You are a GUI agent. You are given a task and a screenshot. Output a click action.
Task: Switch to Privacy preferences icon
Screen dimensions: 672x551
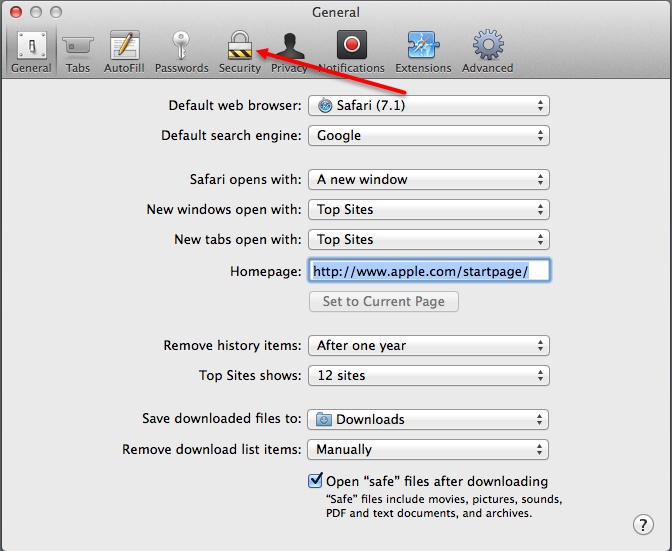289,46
